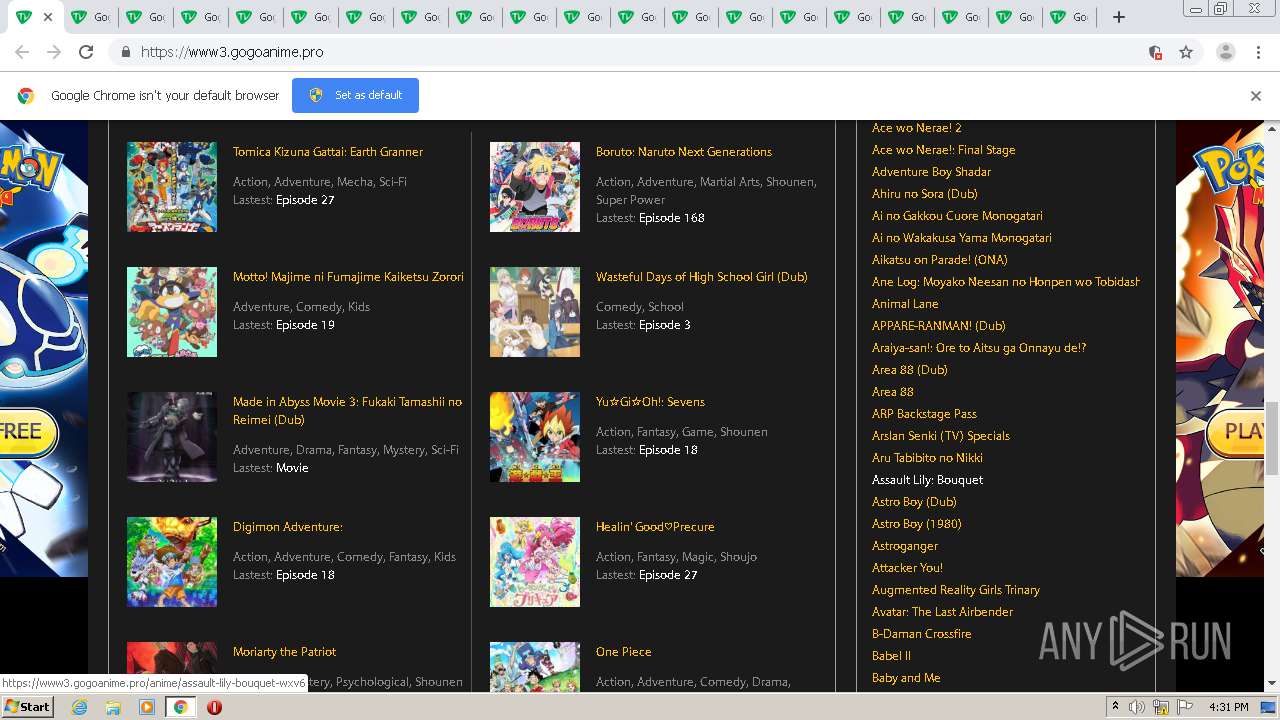
Task: Open Motto! Majime ni Fumajime Kaiketsu Zorori
Action: (348, 277)
